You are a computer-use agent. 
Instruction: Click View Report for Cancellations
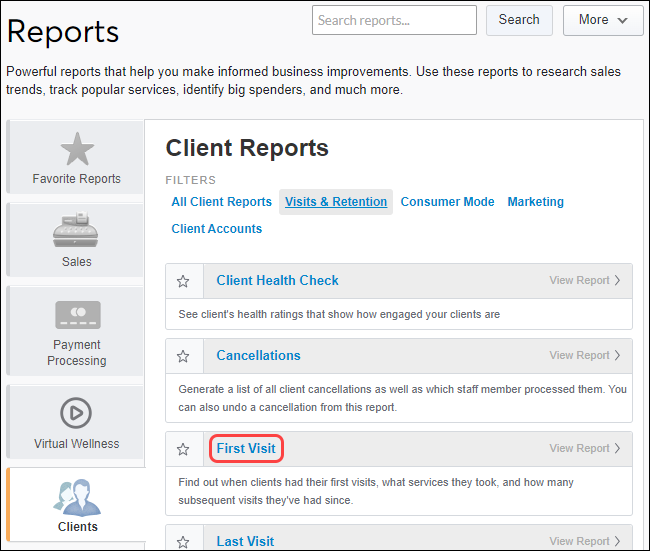(585, 355)
